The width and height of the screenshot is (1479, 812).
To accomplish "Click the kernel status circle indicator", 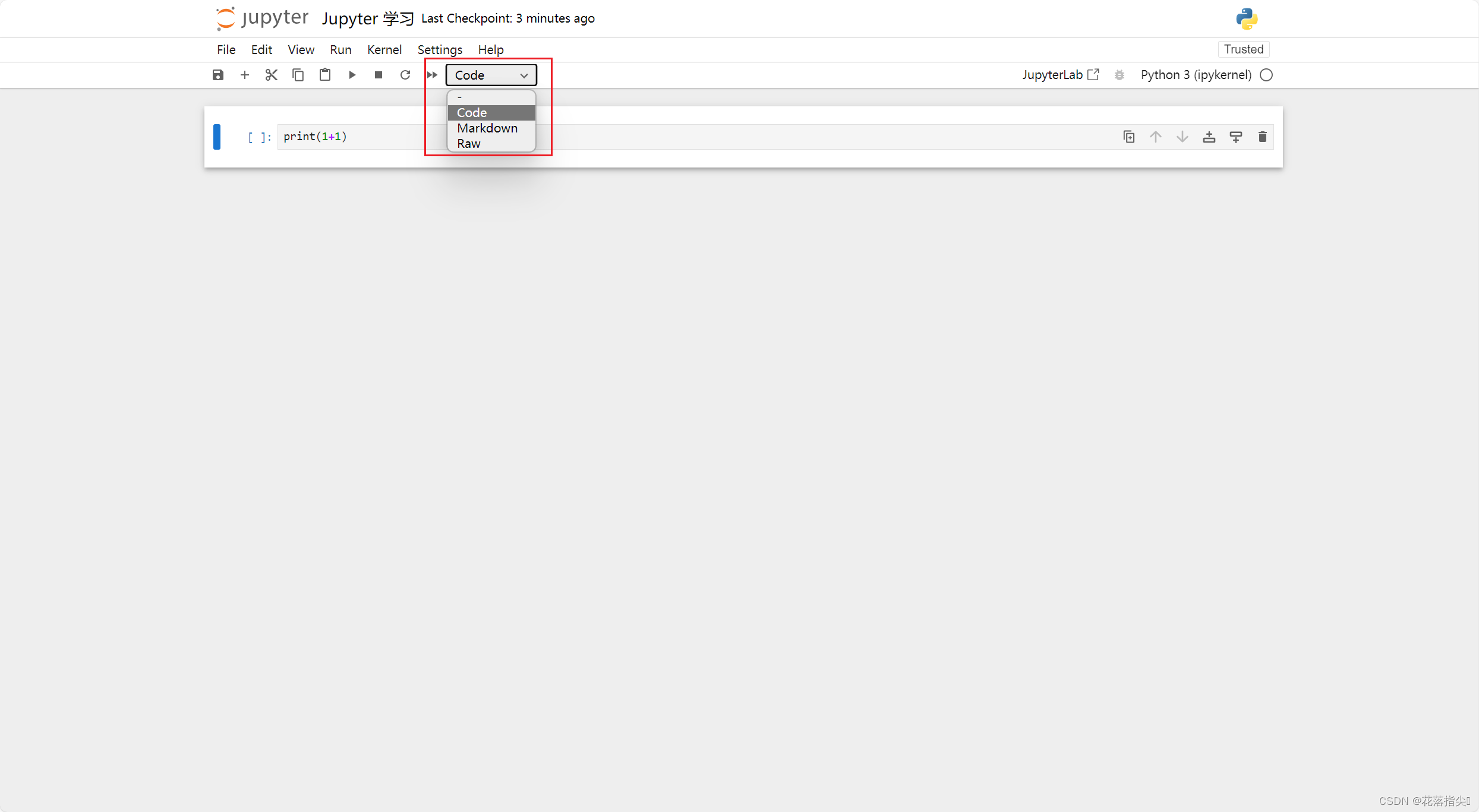I will pos(1266,75).
